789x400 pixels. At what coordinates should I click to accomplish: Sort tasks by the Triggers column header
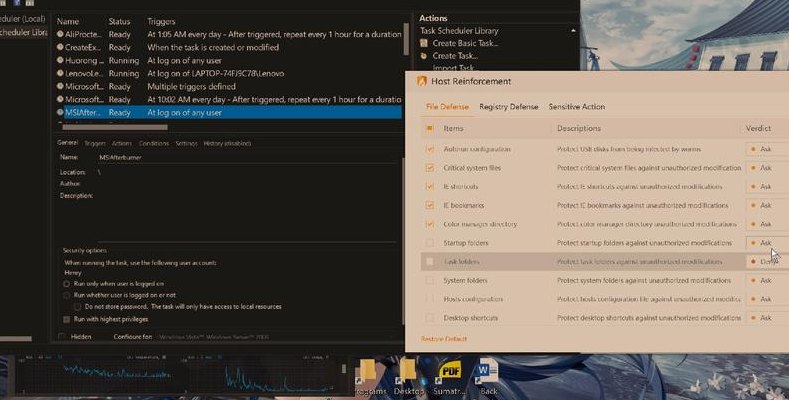tap(161, 22)
